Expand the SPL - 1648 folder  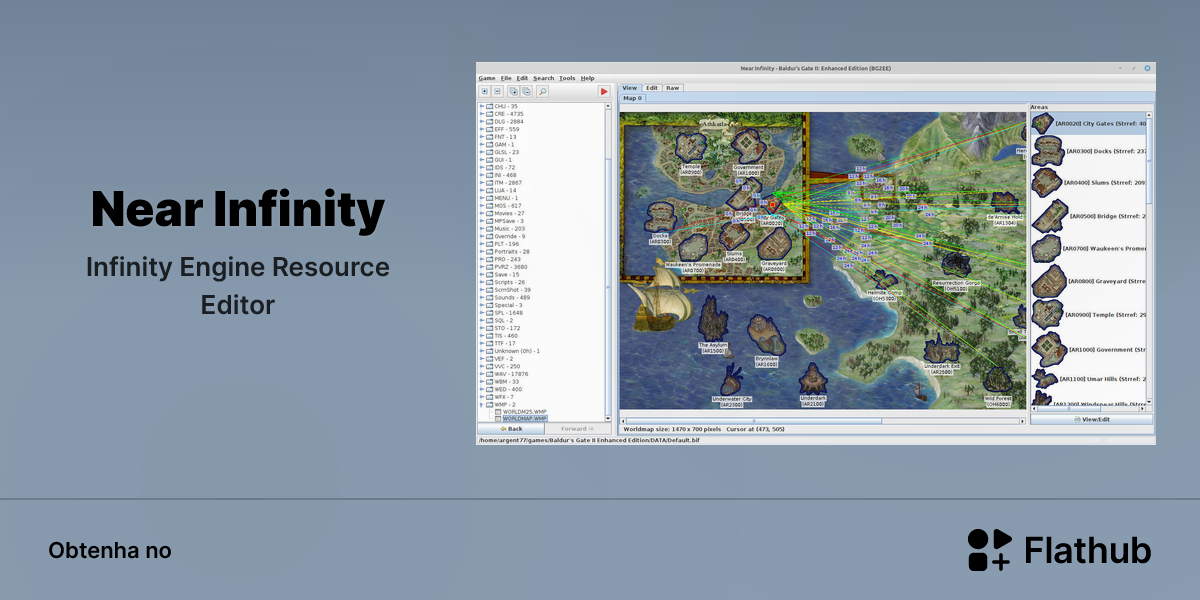tap(481, 313)
